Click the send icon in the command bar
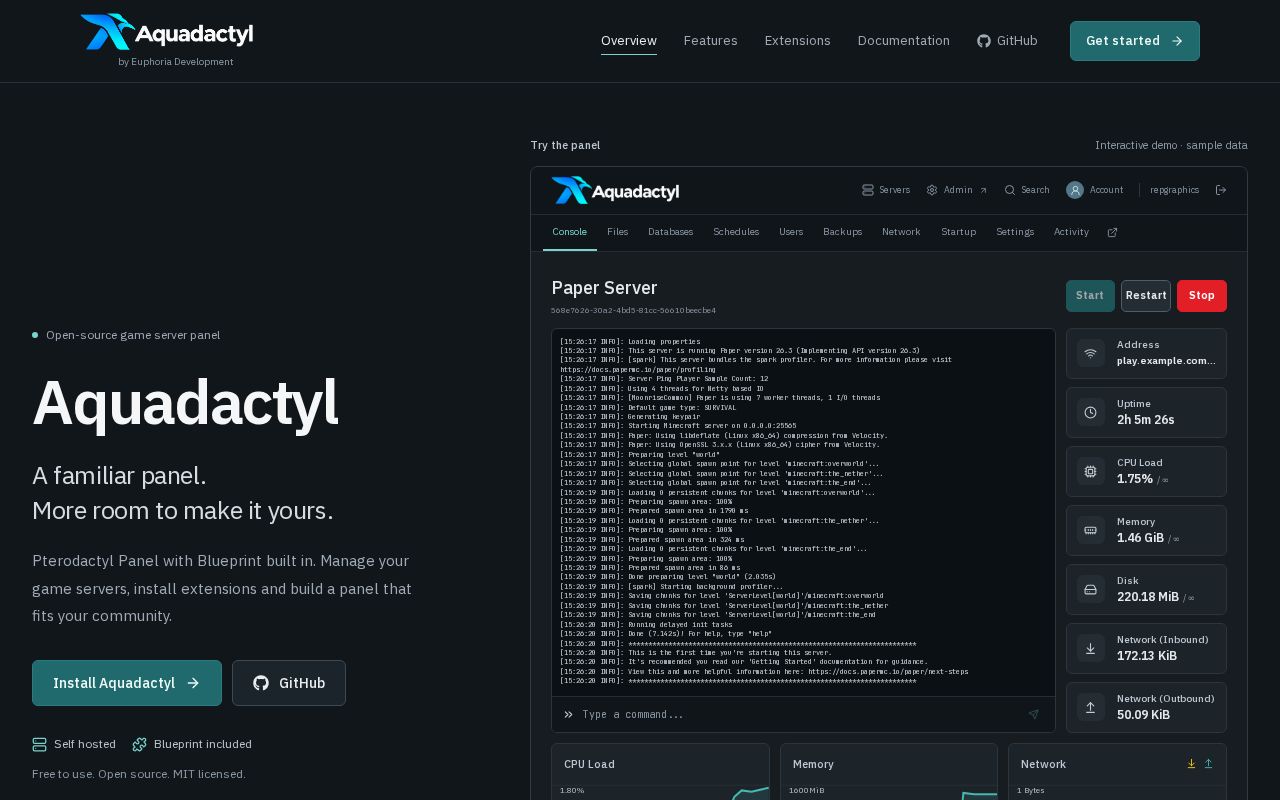The width and height of the screenshot is (1280, 800). click(x=1034, y=715)
